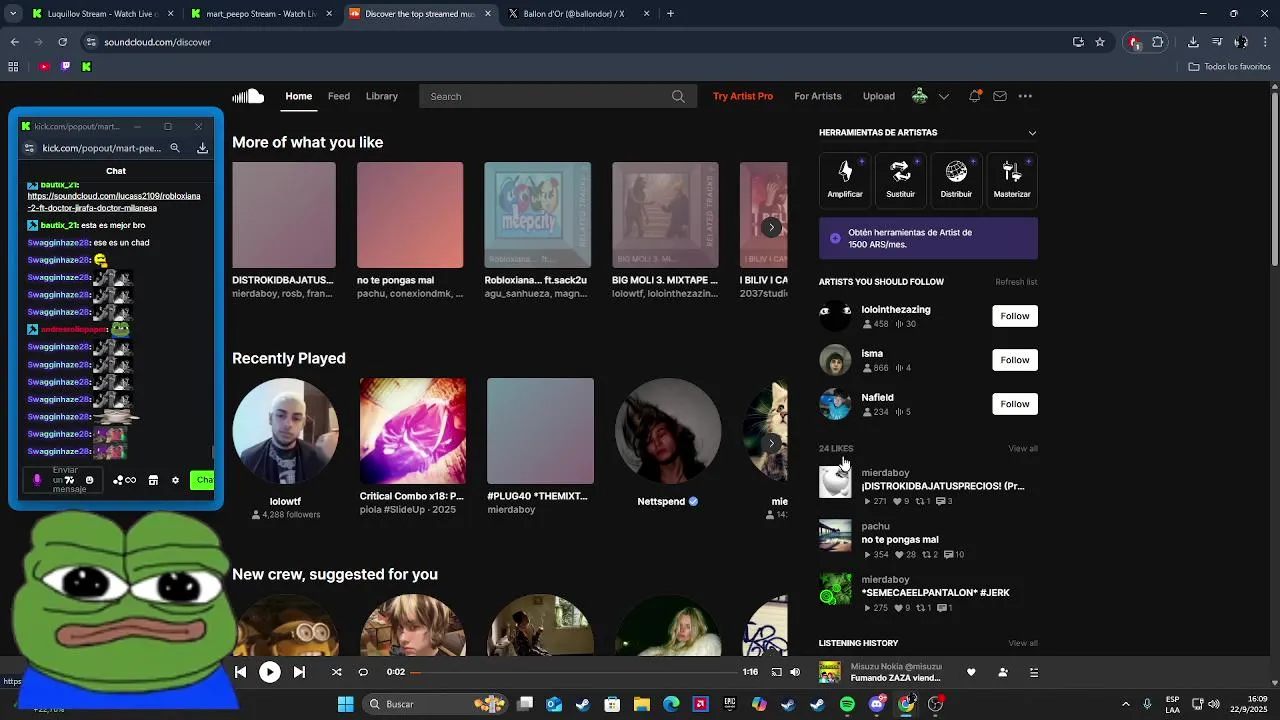Open browser downloads icon
Viewport: 1280px width, 720px height.
click(x=1193, y=42)
